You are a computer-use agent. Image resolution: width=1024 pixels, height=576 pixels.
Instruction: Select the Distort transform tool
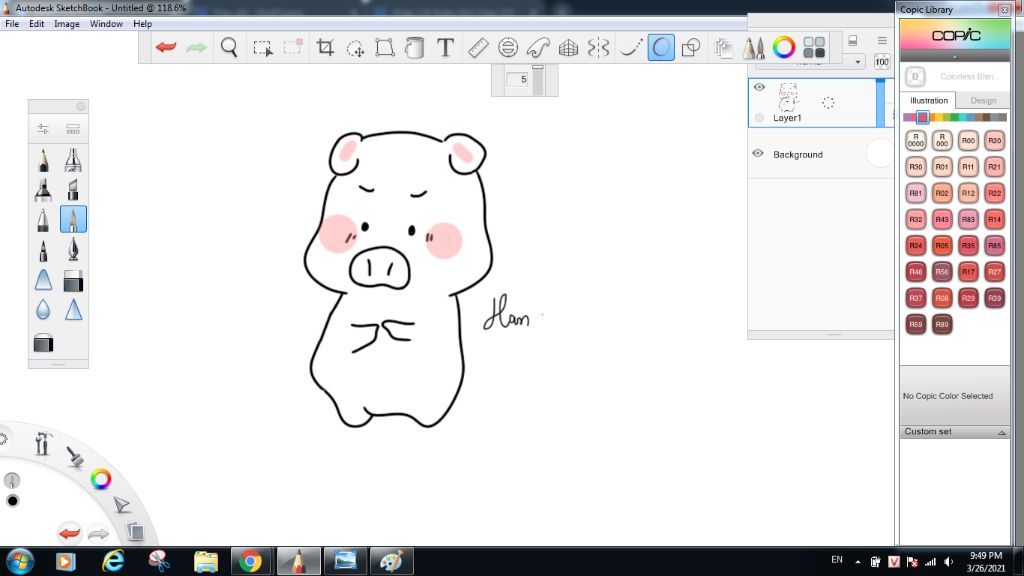385,47
